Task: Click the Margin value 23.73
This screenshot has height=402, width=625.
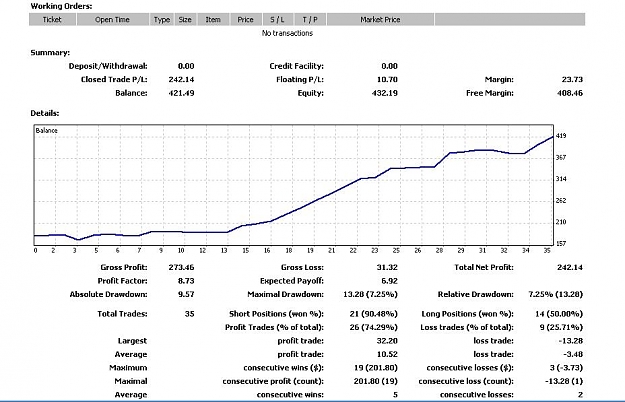Action: (572, 79)
